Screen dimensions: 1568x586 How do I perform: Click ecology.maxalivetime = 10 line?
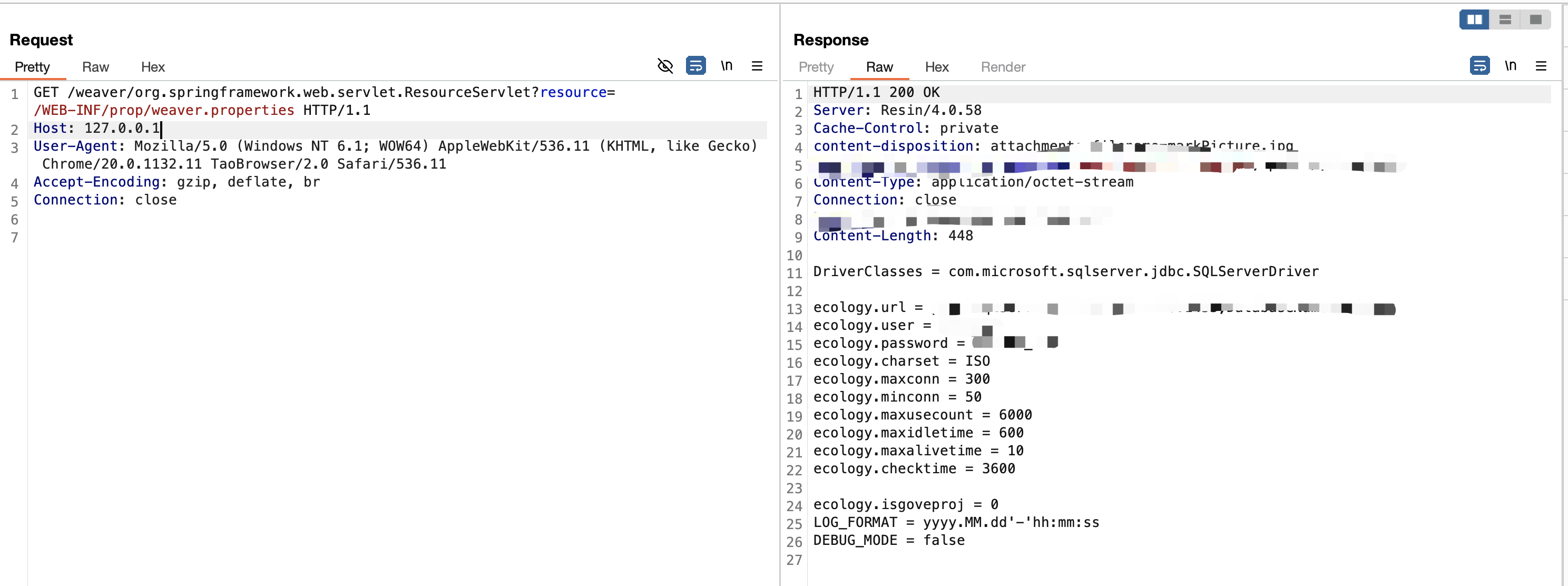(x=918, y=451)
